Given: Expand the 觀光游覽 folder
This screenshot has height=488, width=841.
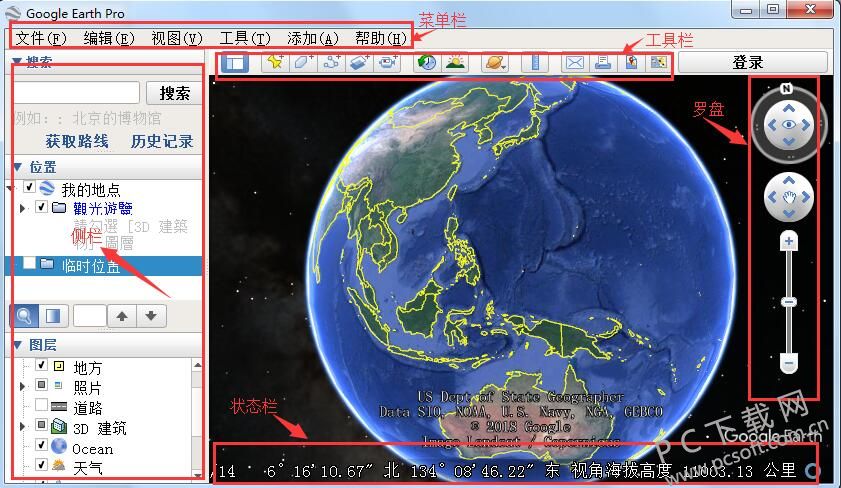Looking at the screenshot, I should tap(22, 208).
